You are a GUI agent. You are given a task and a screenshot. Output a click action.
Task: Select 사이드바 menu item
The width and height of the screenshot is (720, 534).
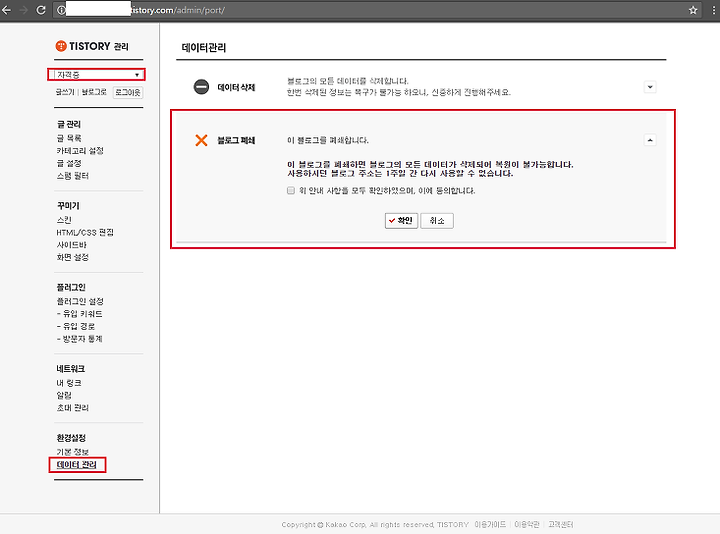click(71, 245)
